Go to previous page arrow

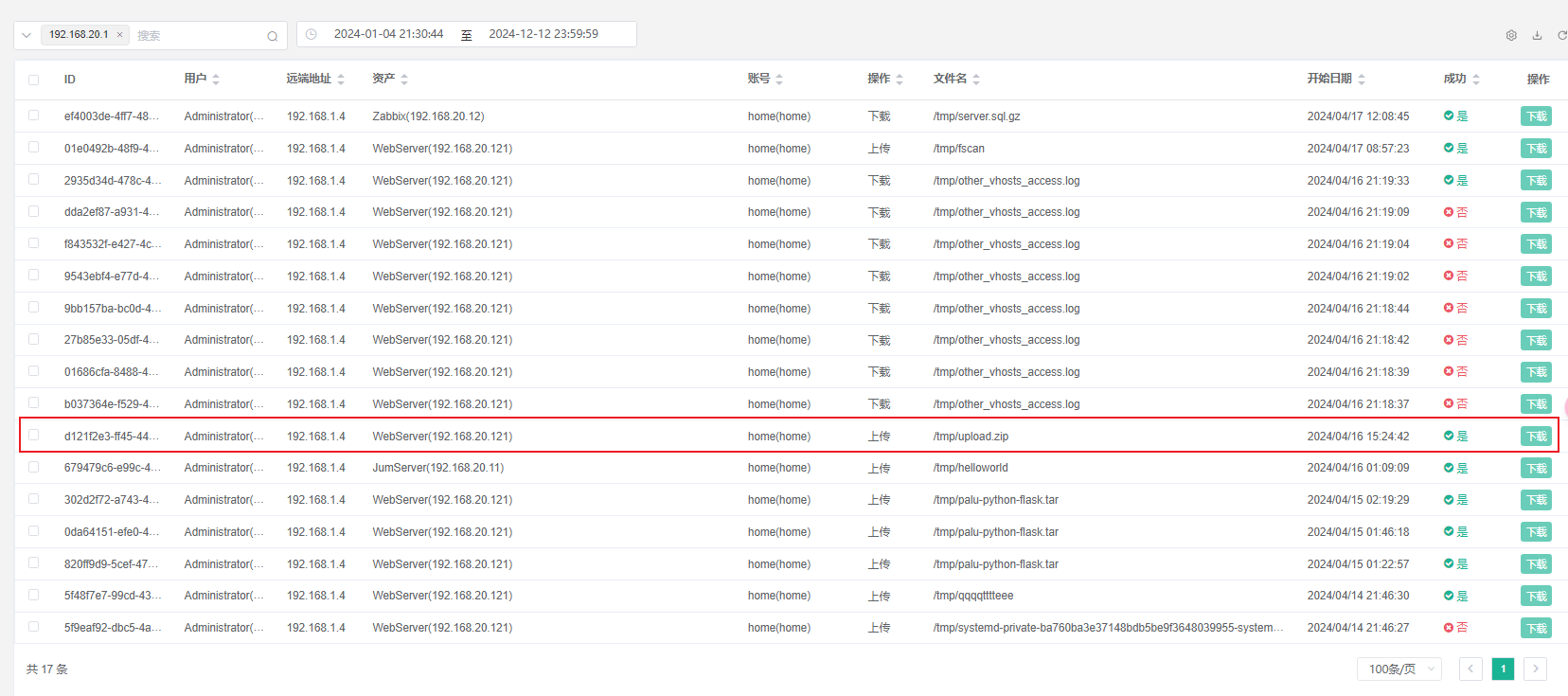point(1470,669)
